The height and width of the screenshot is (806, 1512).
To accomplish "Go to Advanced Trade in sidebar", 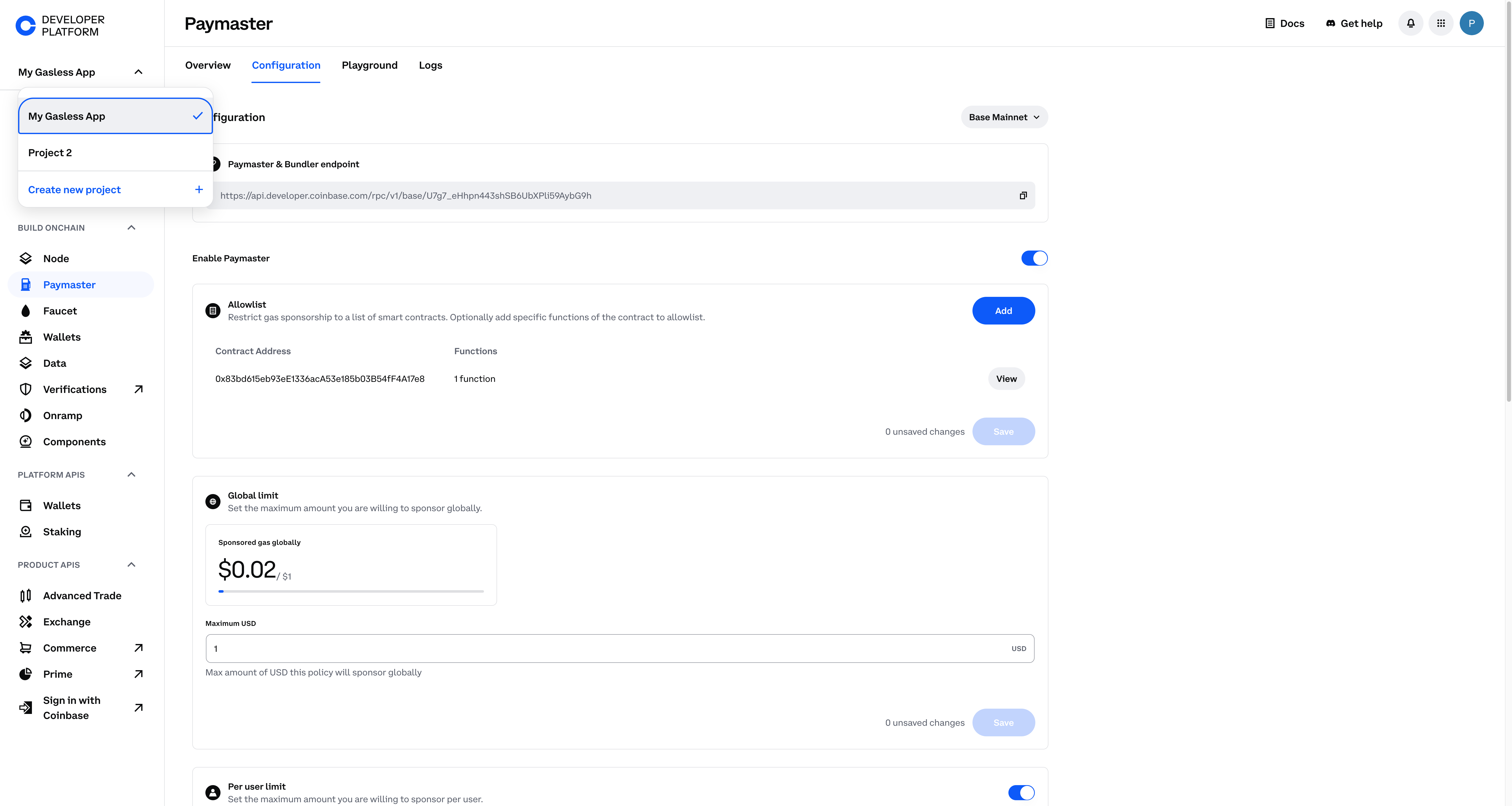I will (82, 596).
